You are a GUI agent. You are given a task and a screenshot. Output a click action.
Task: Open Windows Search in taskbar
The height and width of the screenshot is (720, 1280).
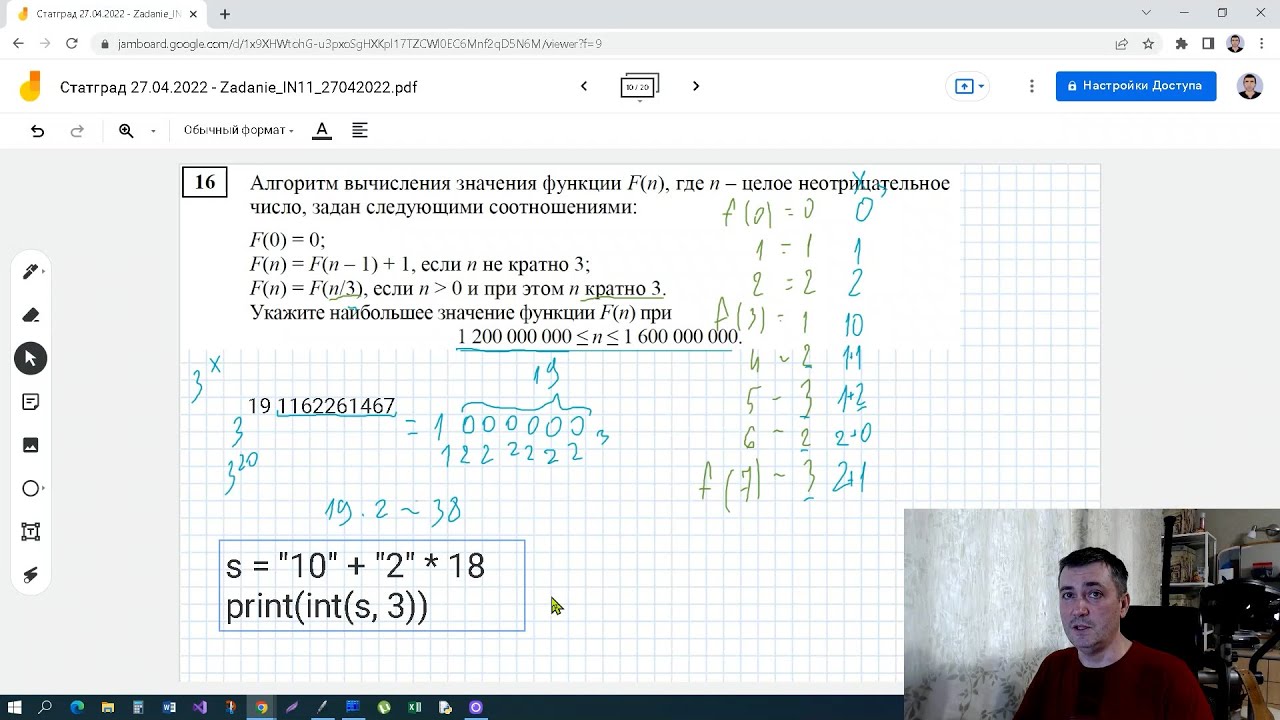(45, 707)
